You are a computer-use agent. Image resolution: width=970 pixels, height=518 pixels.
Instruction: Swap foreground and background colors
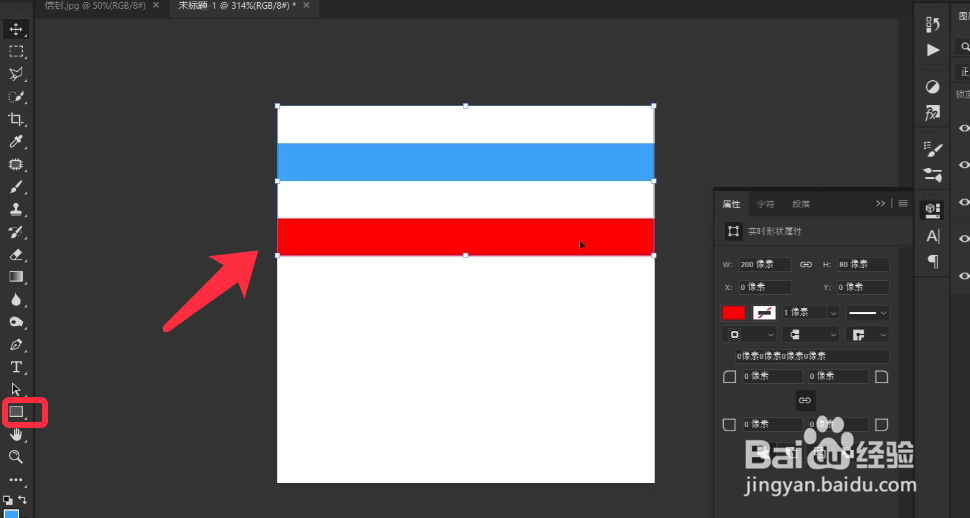tap(23, 499)
